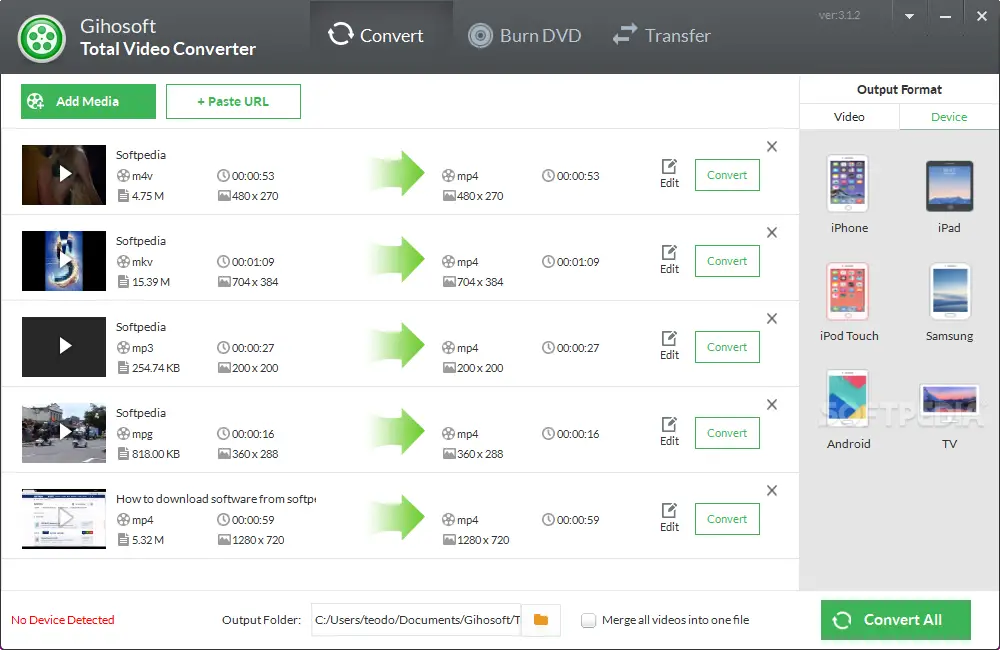Minimize the Gihosoft window
Viewport: 1003px width, 650px height.
pos(945,17)
